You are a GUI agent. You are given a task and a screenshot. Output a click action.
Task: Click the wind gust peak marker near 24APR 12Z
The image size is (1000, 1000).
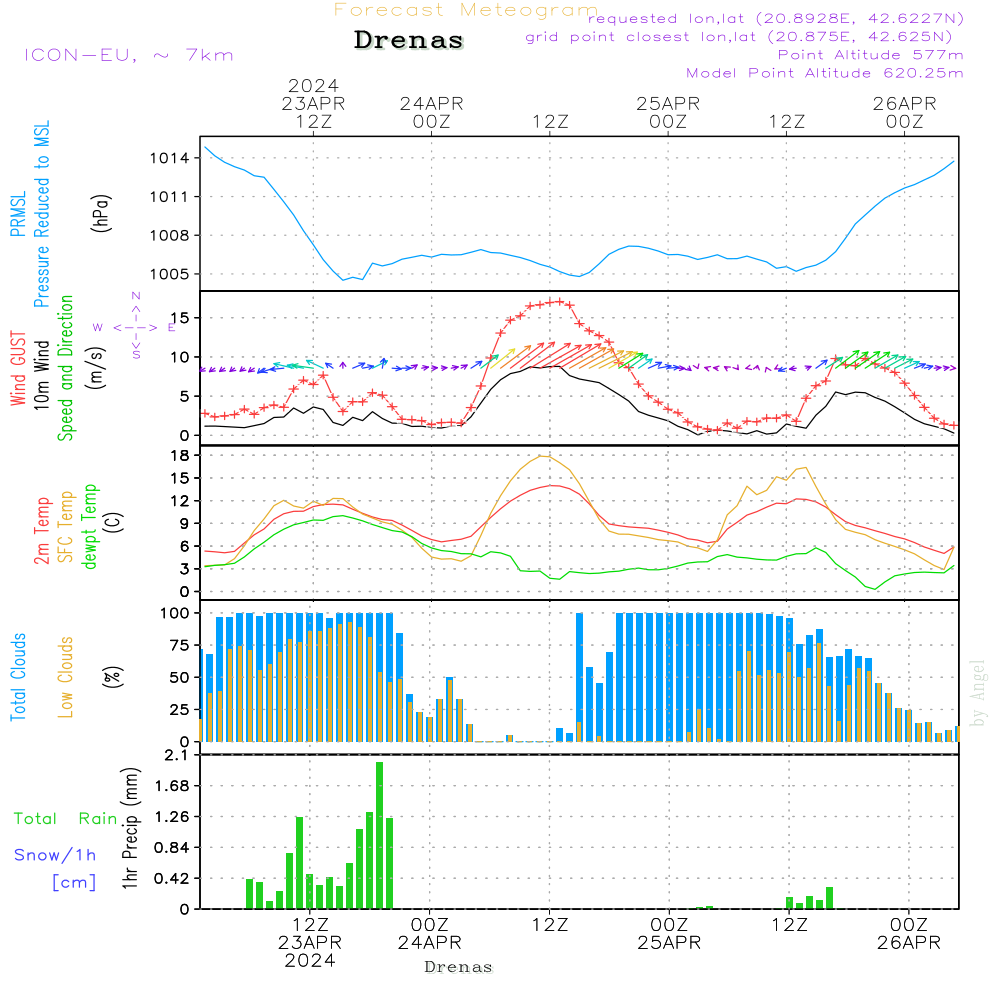(x=559, y=301)
